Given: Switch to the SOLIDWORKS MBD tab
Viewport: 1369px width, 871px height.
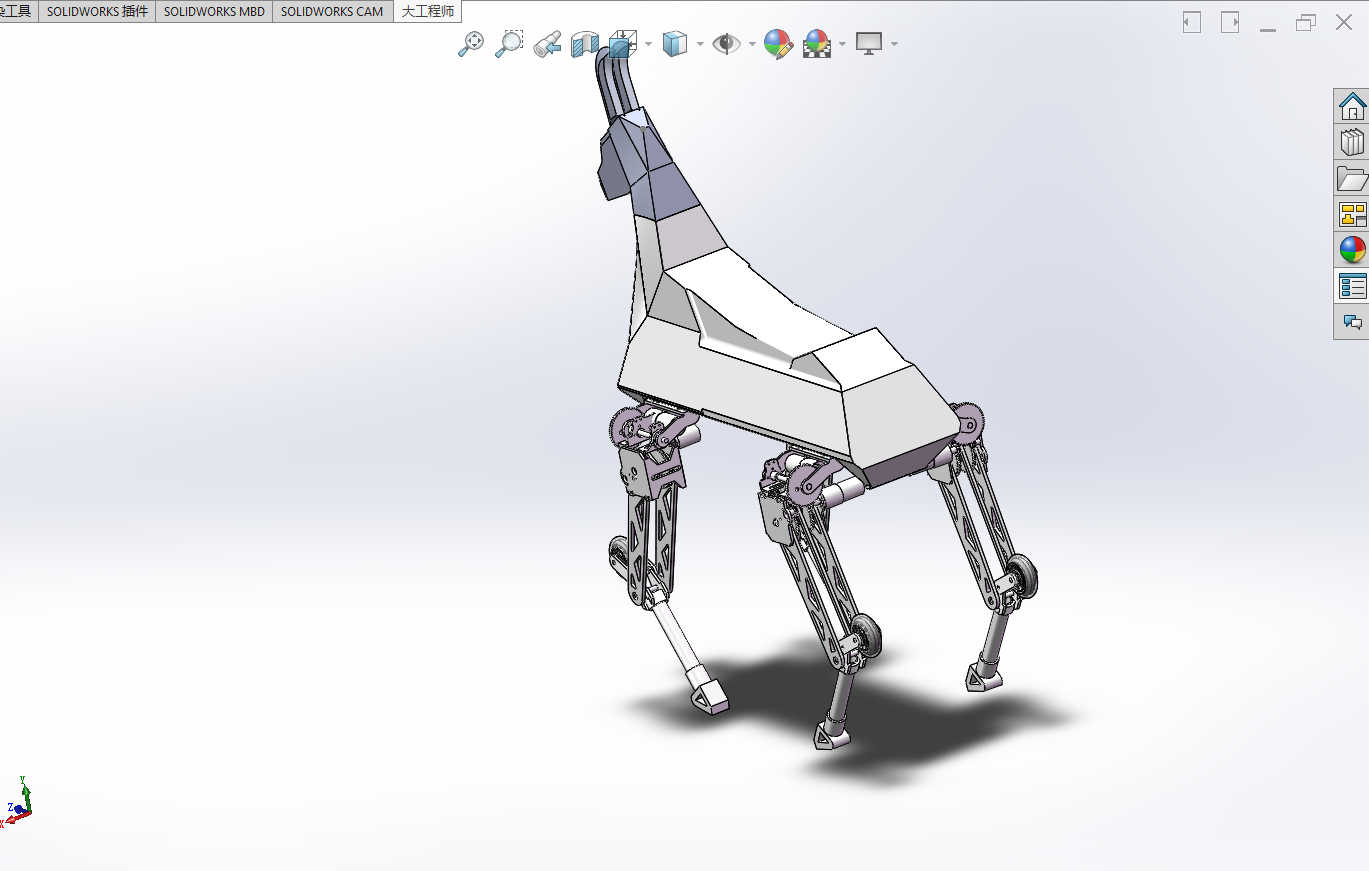Looking at the screenshot, I should click(214, 11).
